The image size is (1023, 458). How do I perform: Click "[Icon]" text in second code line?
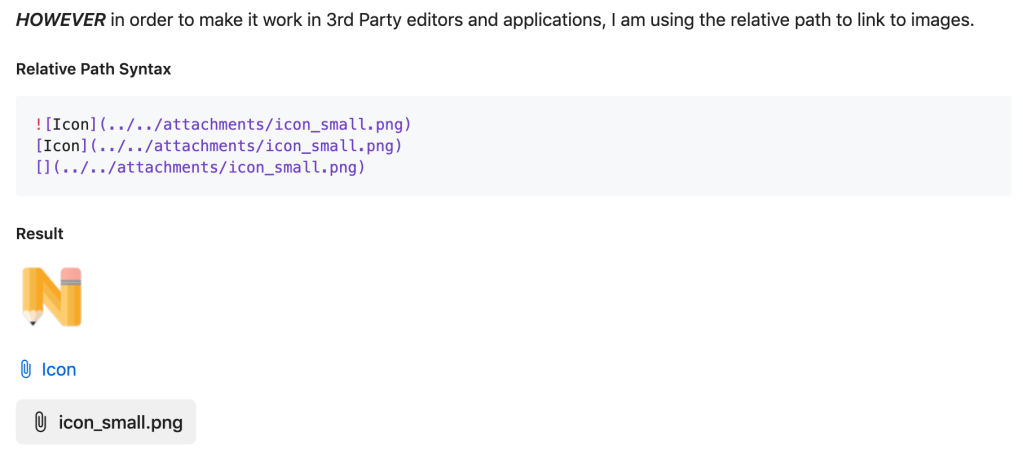[x=62, y=146]
